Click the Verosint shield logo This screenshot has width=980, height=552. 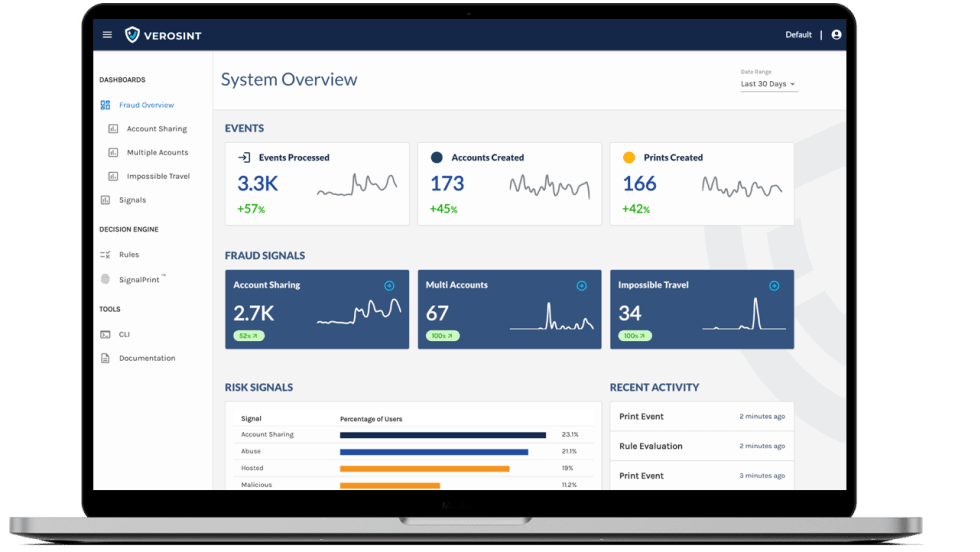(x=132, y=35)
